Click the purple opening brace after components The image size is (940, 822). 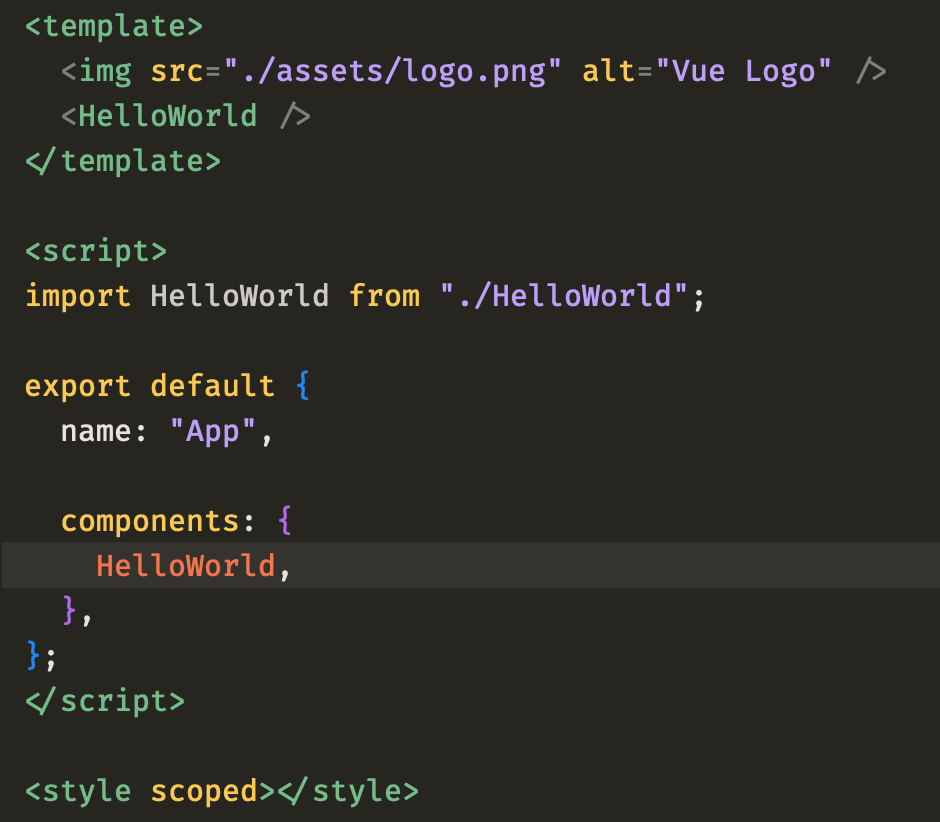tap(285, 520)
